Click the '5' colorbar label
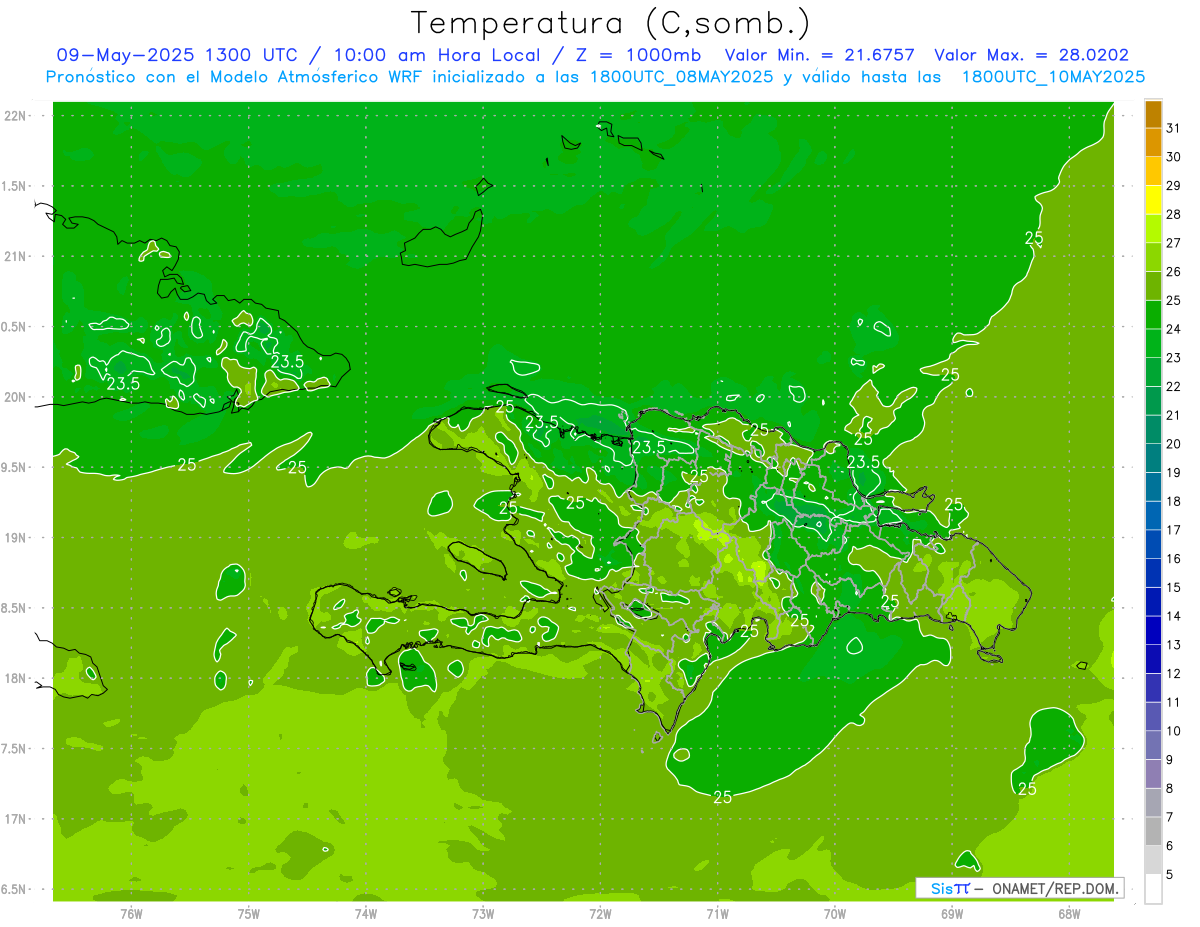This screenshot has width=1200, height=927. pyautogui.click(x=1170, y=874)
